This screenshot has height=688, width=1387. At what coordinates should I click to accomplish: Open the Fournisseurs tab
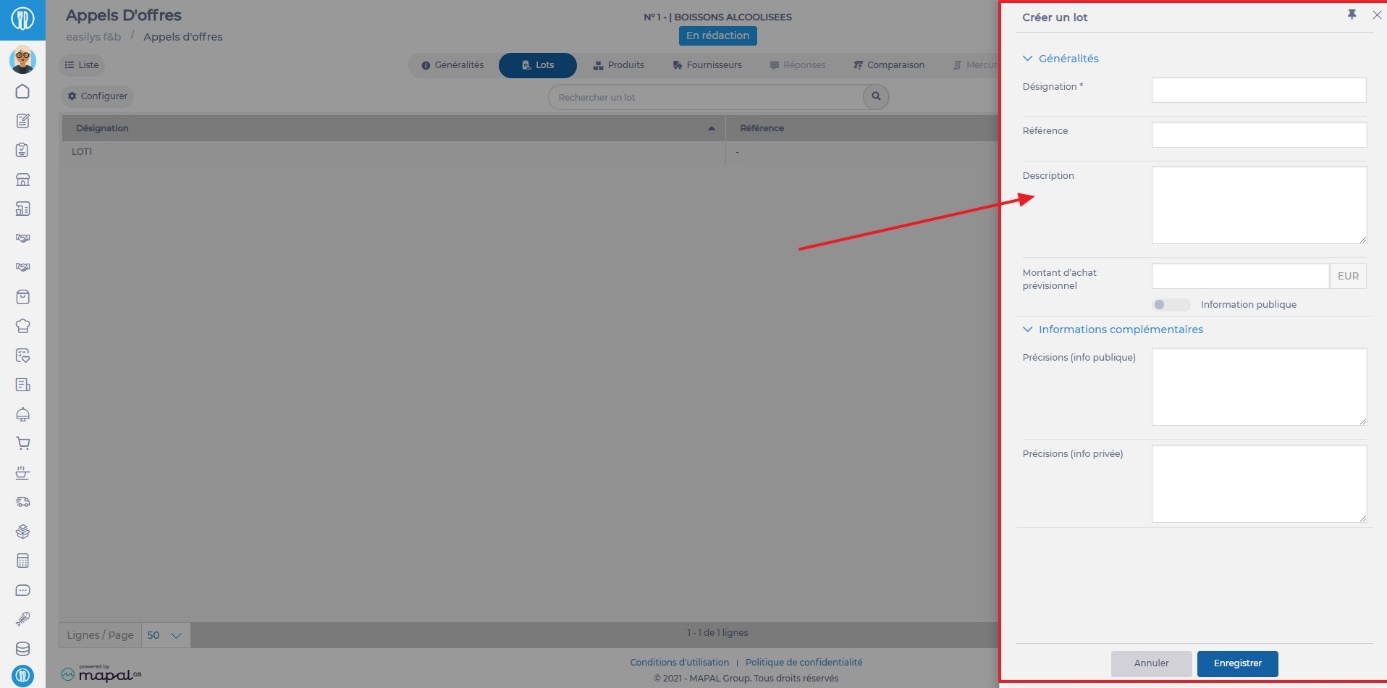(x=706, y=65)
